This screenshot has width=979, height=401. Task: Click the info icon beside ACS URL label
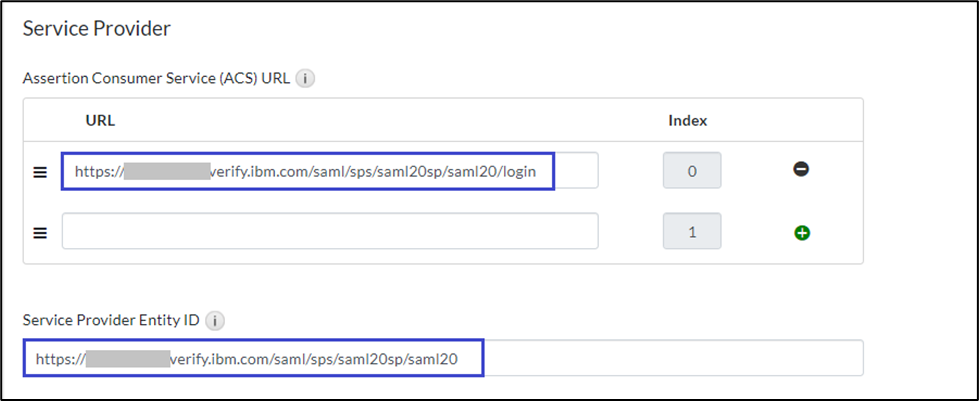tap(306, 79)
